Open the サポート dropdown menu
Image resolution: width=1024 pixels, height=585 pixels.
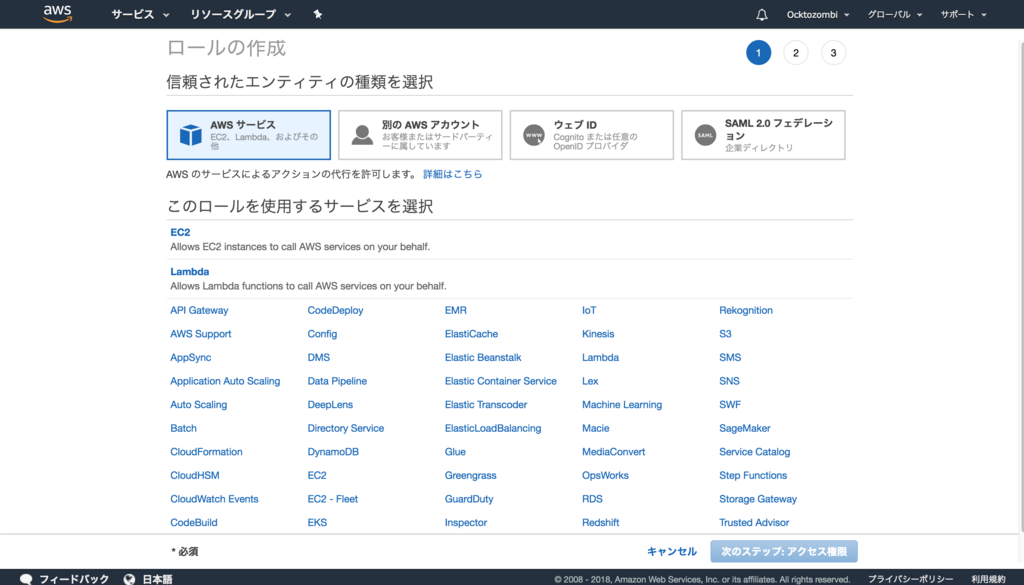click(963, 14)
